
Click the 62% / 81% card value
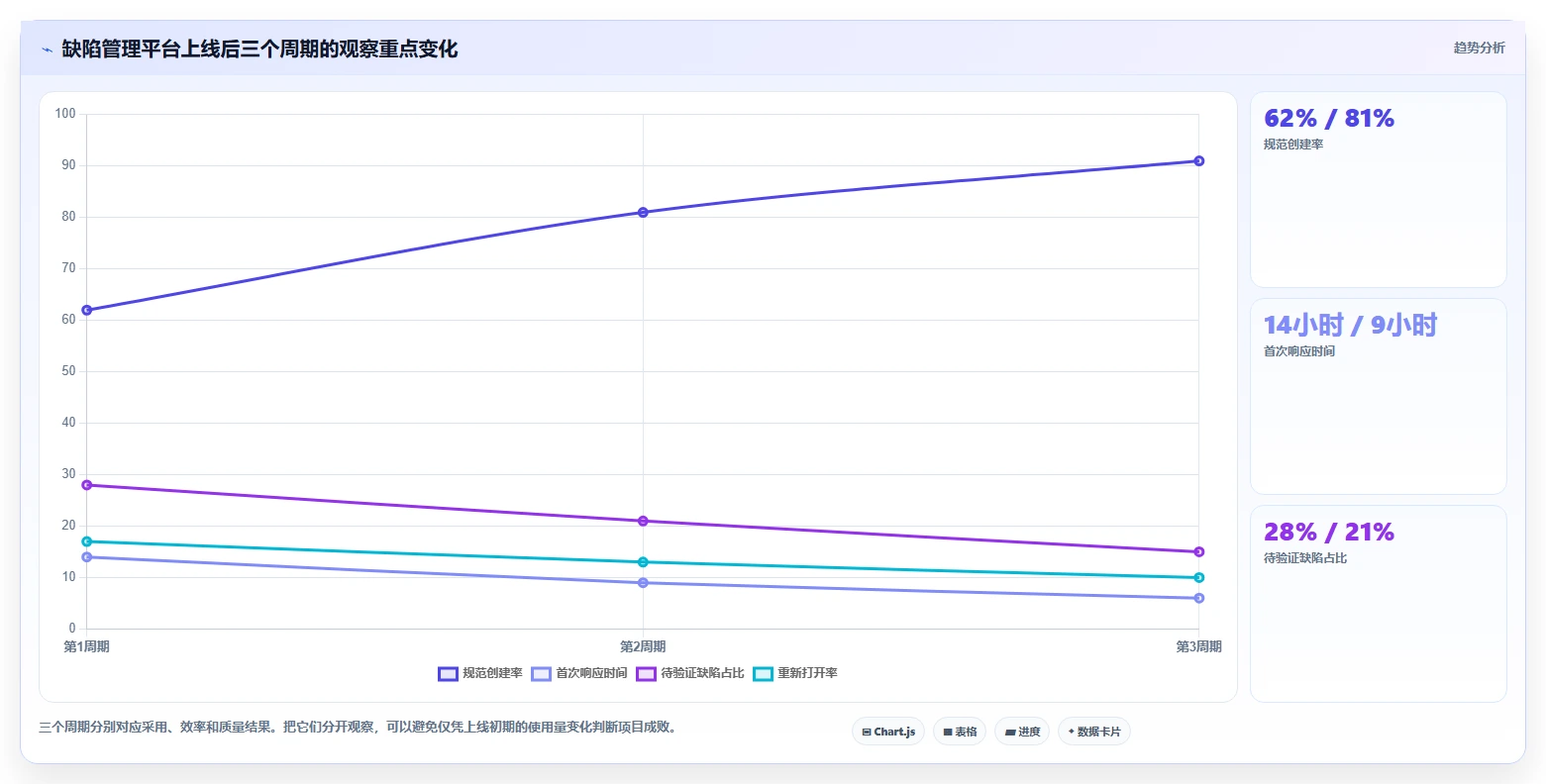click(x=1329, y=119)
